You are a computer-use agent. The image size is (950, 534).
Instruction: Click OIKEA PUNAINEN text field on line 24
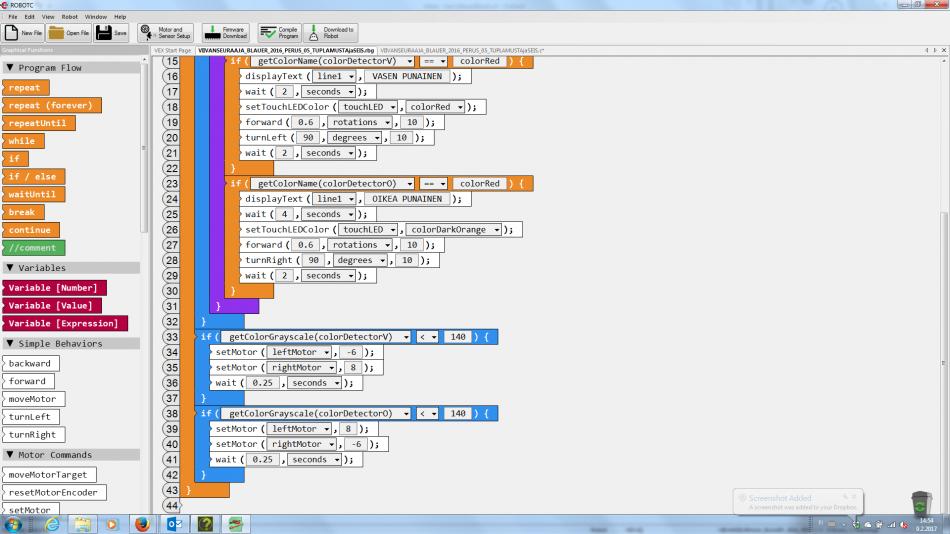pos(407,199)
